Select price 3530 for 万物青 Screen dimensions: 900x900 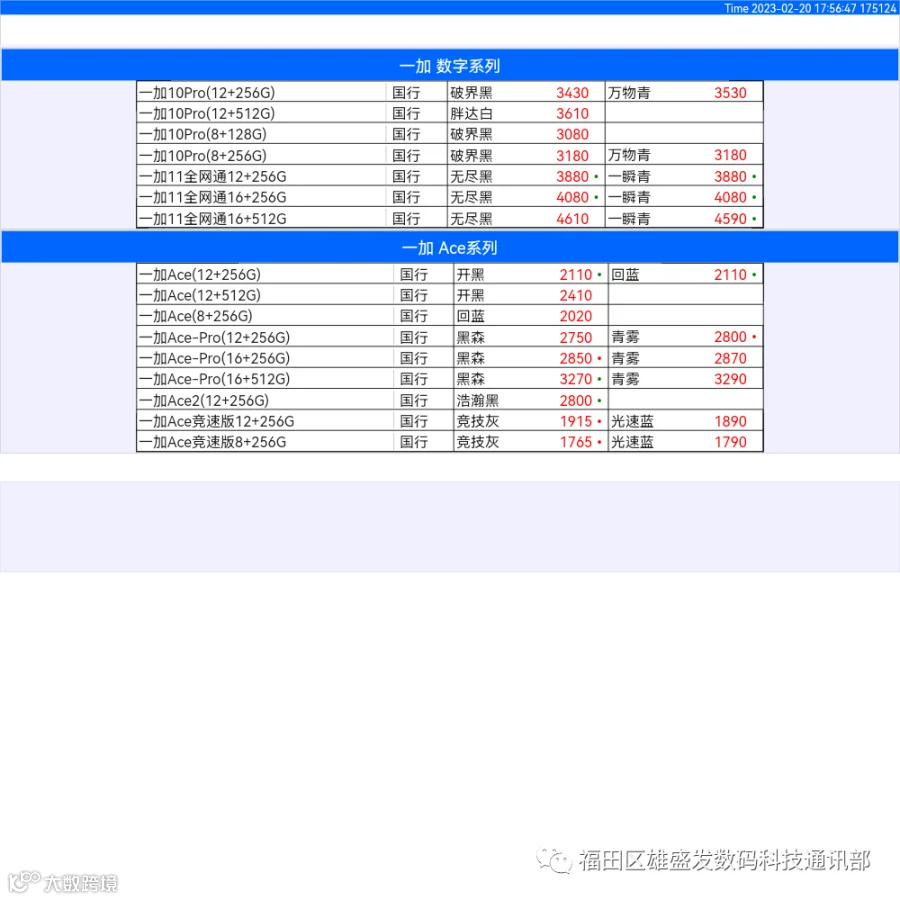pyautogui.click(x=730, y=92)
